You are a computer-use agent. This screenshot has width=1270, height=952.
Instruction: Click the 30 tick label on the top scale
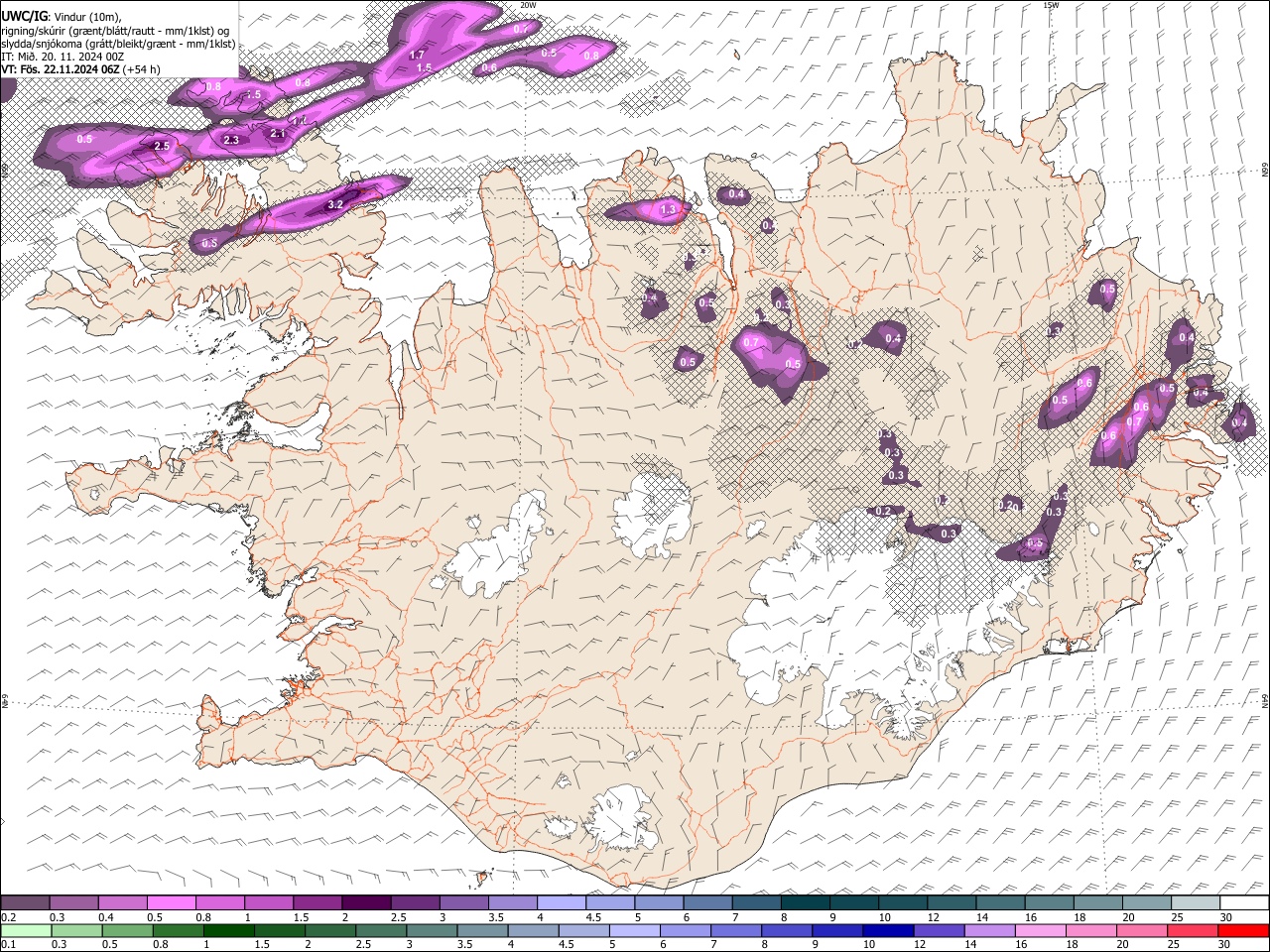coord(1226,917)
